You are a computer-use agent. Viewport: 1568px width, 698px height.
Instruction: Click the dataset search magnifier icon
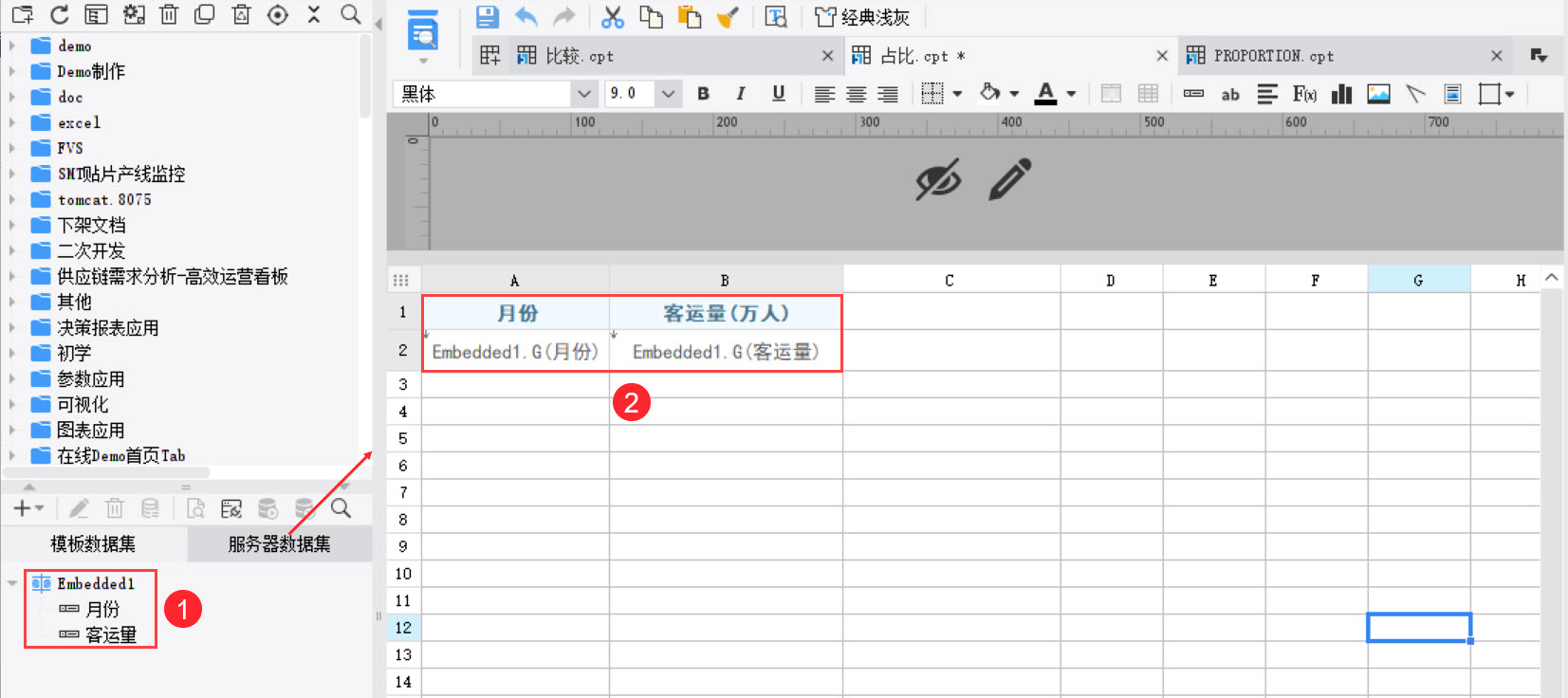341,508
